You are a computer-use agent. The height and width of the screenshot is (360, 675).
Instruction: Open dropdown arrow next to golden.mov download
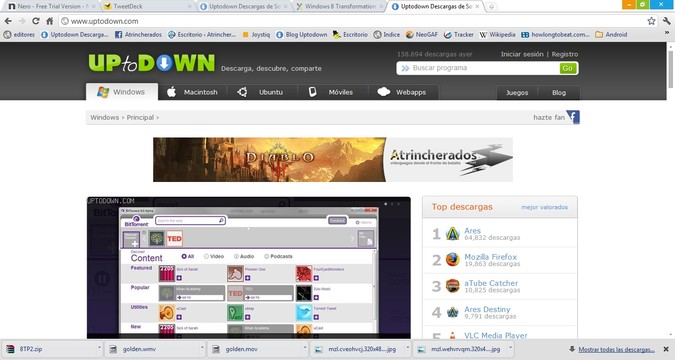[305, 348]
